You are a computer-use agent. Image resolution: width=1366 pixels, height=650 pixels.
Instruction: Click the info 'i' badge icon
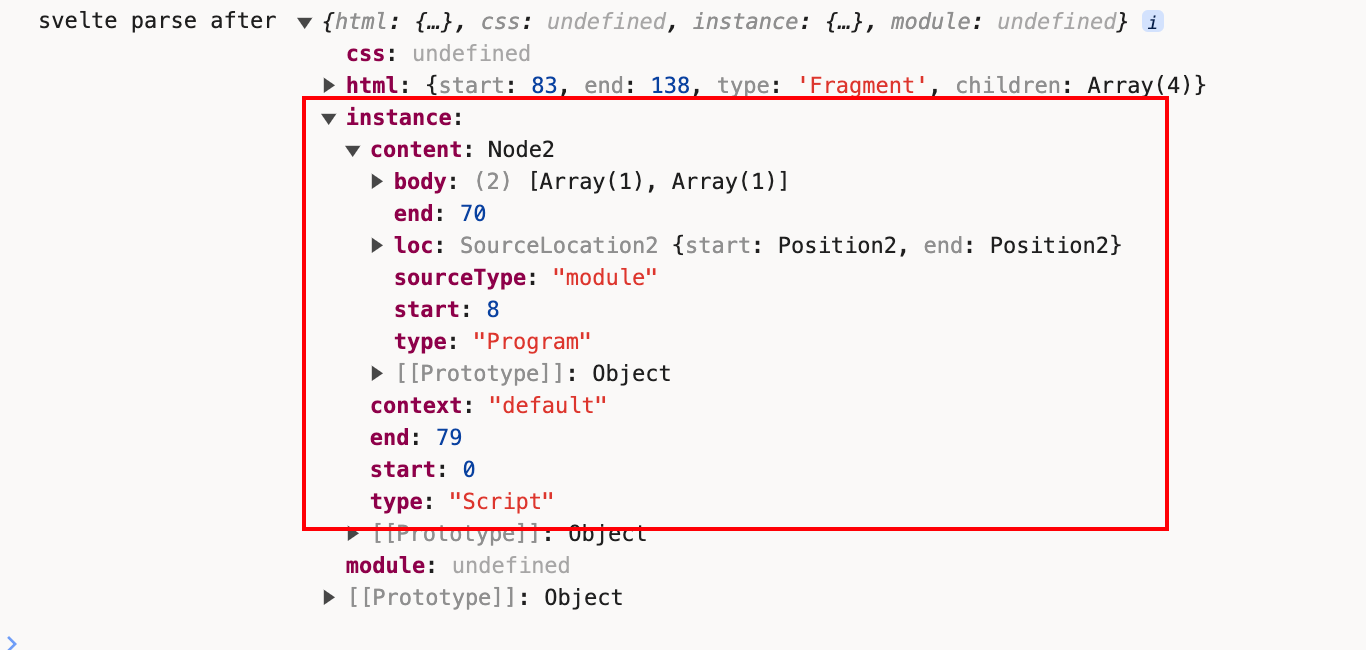point(1152,22)
